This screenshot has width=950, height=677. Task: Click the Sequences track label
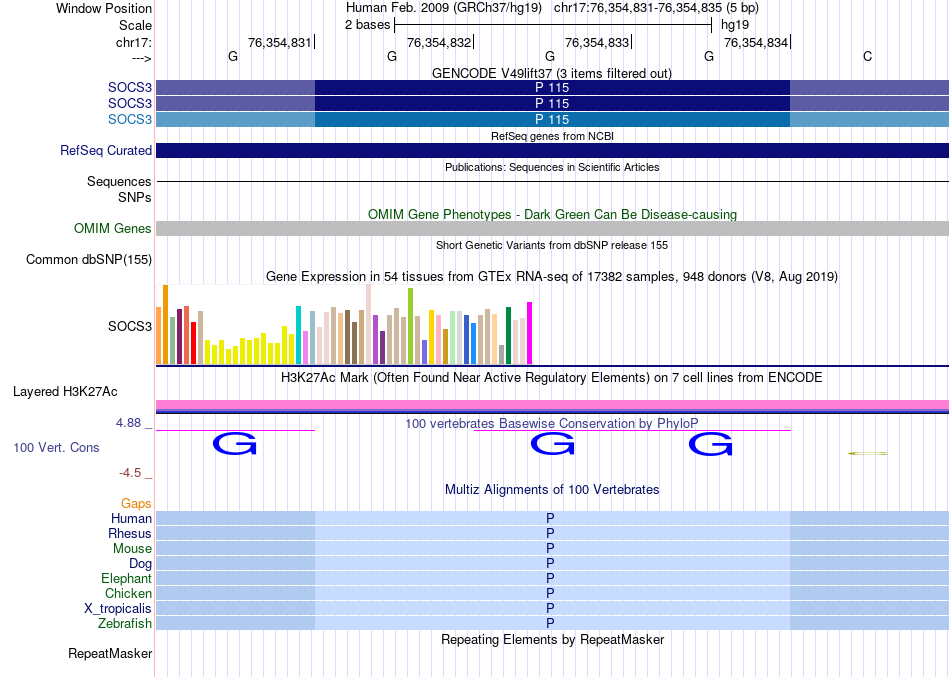tap(119, 181)
